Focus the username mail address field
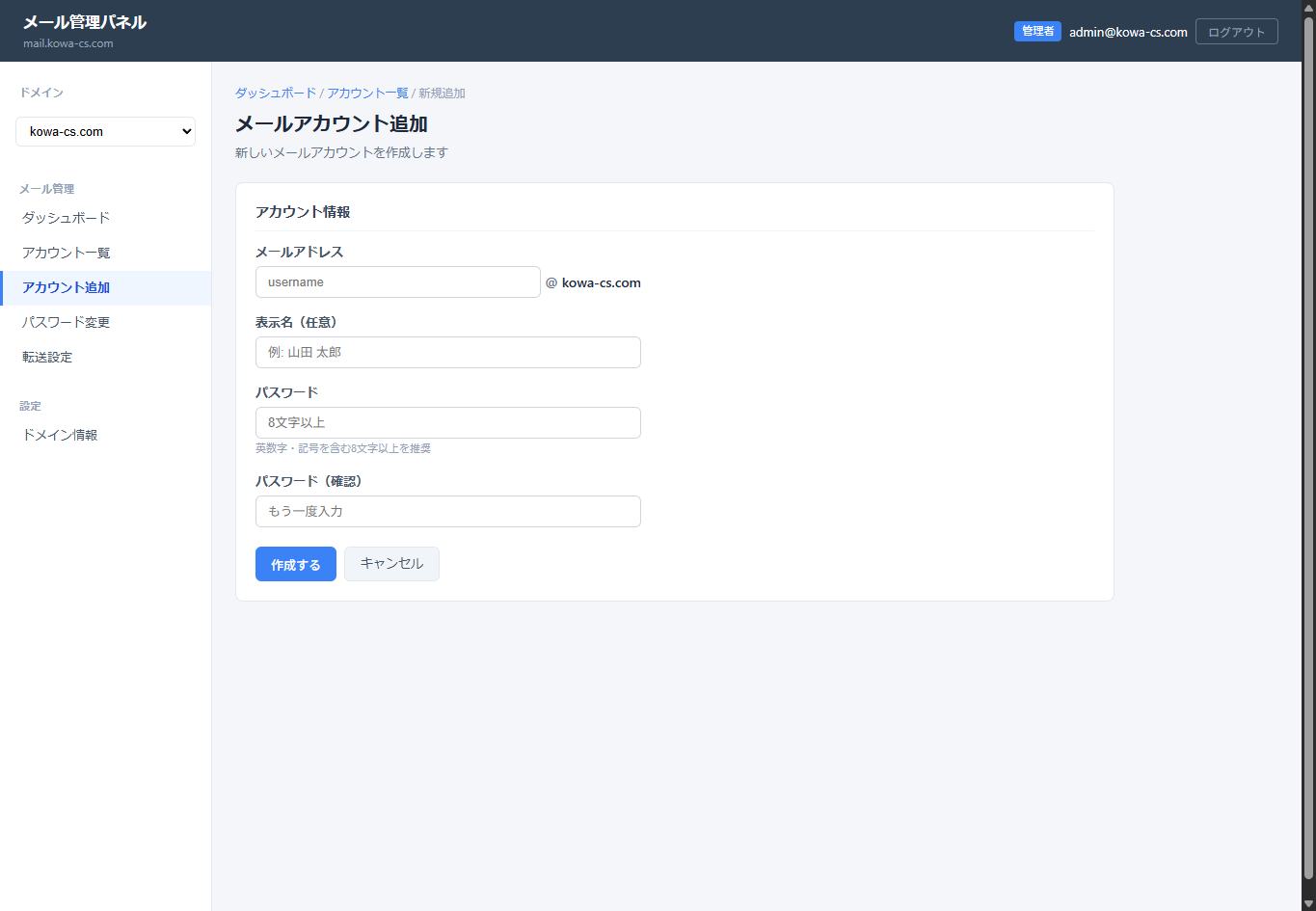Viewport: 1316px width, 911px height. click(397, 282)
